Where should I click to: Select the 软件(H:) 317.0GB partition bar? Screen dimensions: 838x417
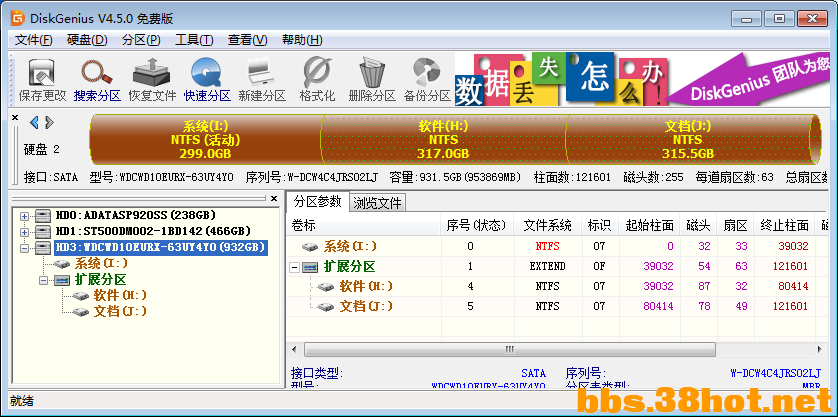click(443, 140)
